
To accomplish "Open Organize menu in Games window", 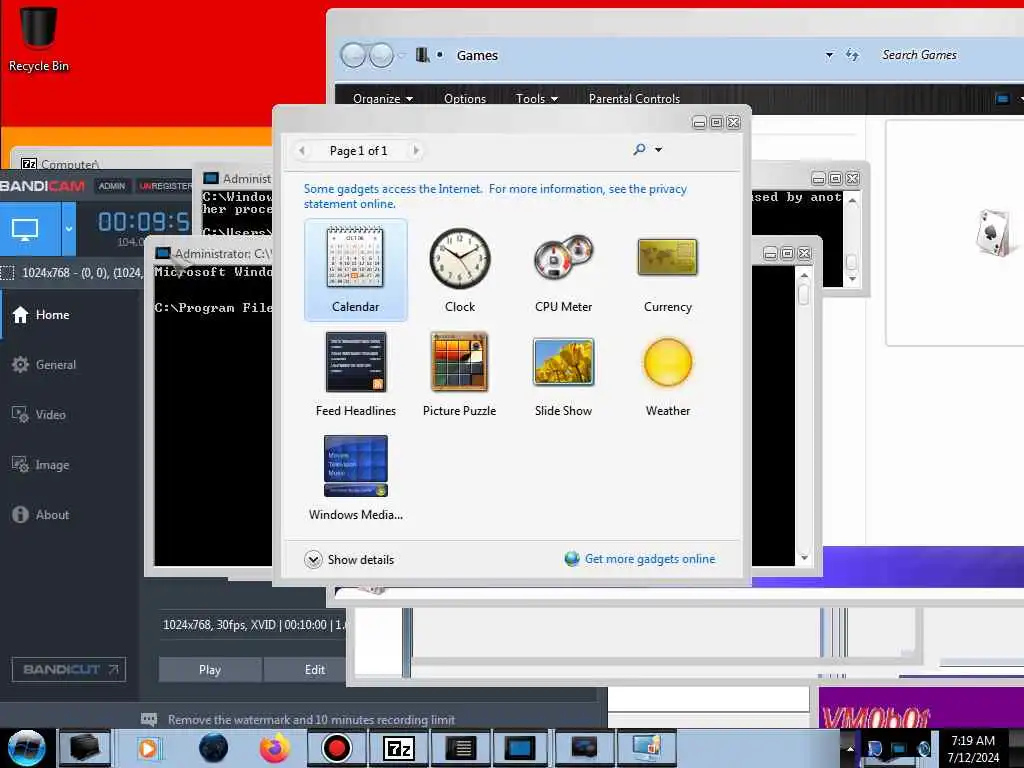I will coord(383,99).
